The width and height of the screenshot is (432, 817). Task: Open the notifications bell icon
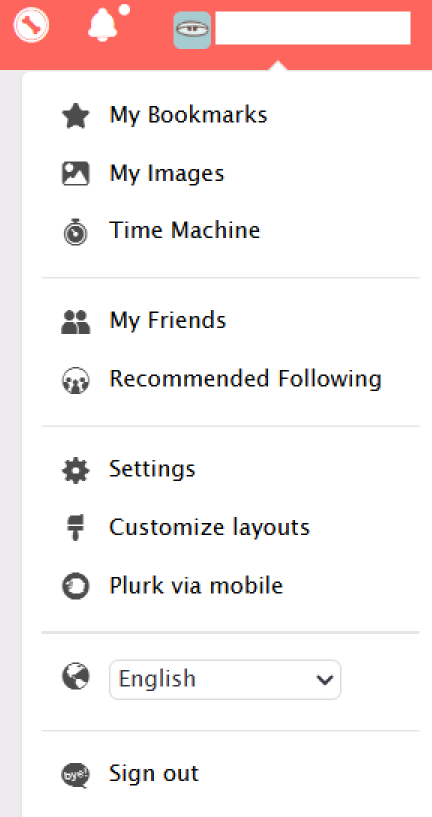click(102, 24)
